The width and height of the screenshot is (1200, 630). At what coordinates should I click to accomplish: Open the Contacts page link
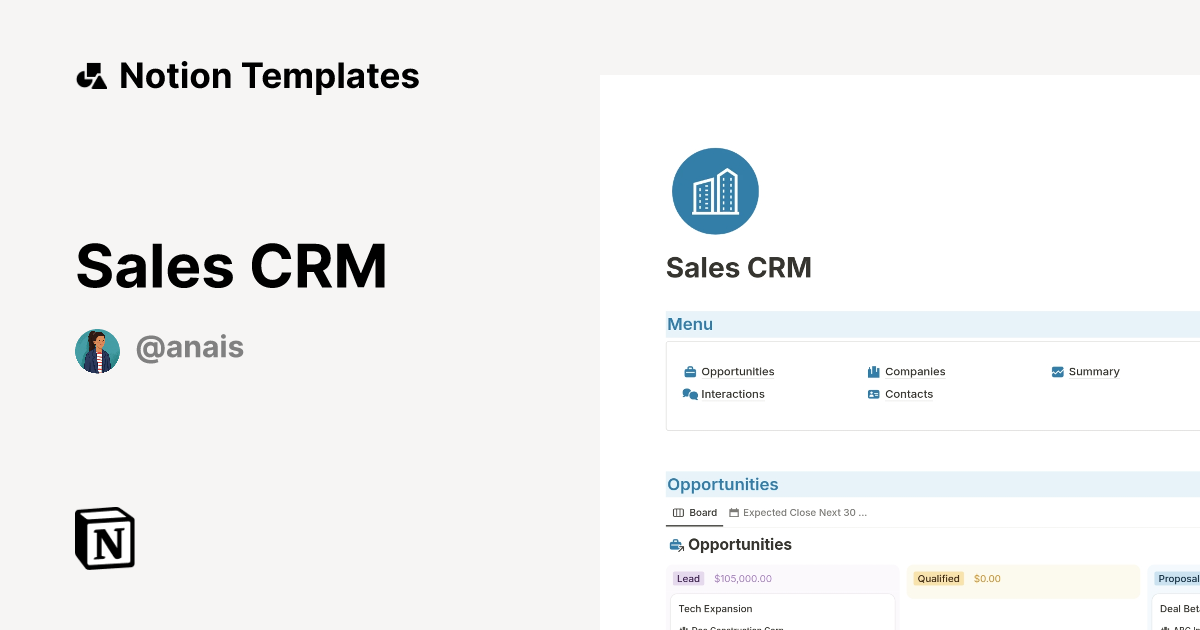pyautogui.click(x=908, y=393)
